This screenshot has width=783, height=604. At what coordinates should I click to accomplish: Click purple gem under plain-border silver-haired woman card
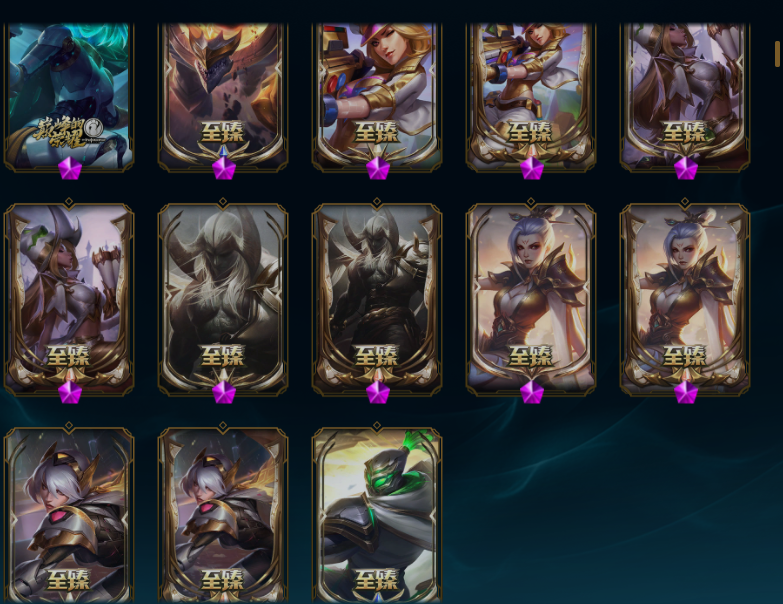click(x=531, y=392)
